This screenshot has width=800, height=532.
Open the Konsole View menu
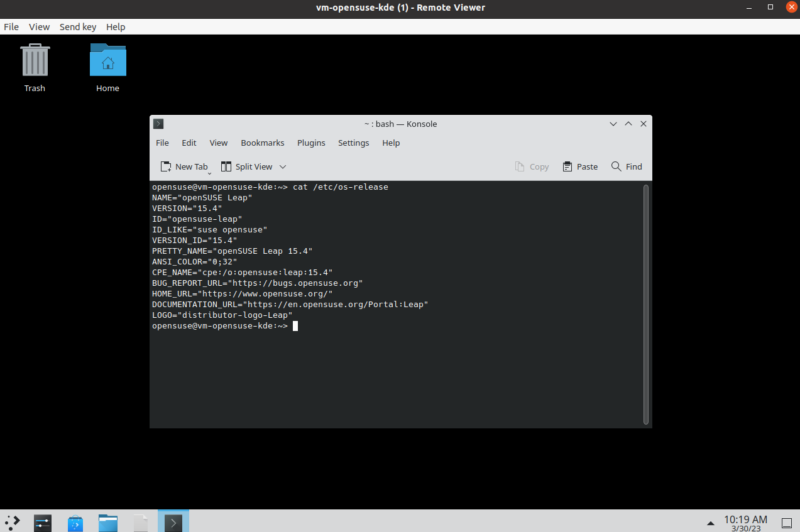218,143
